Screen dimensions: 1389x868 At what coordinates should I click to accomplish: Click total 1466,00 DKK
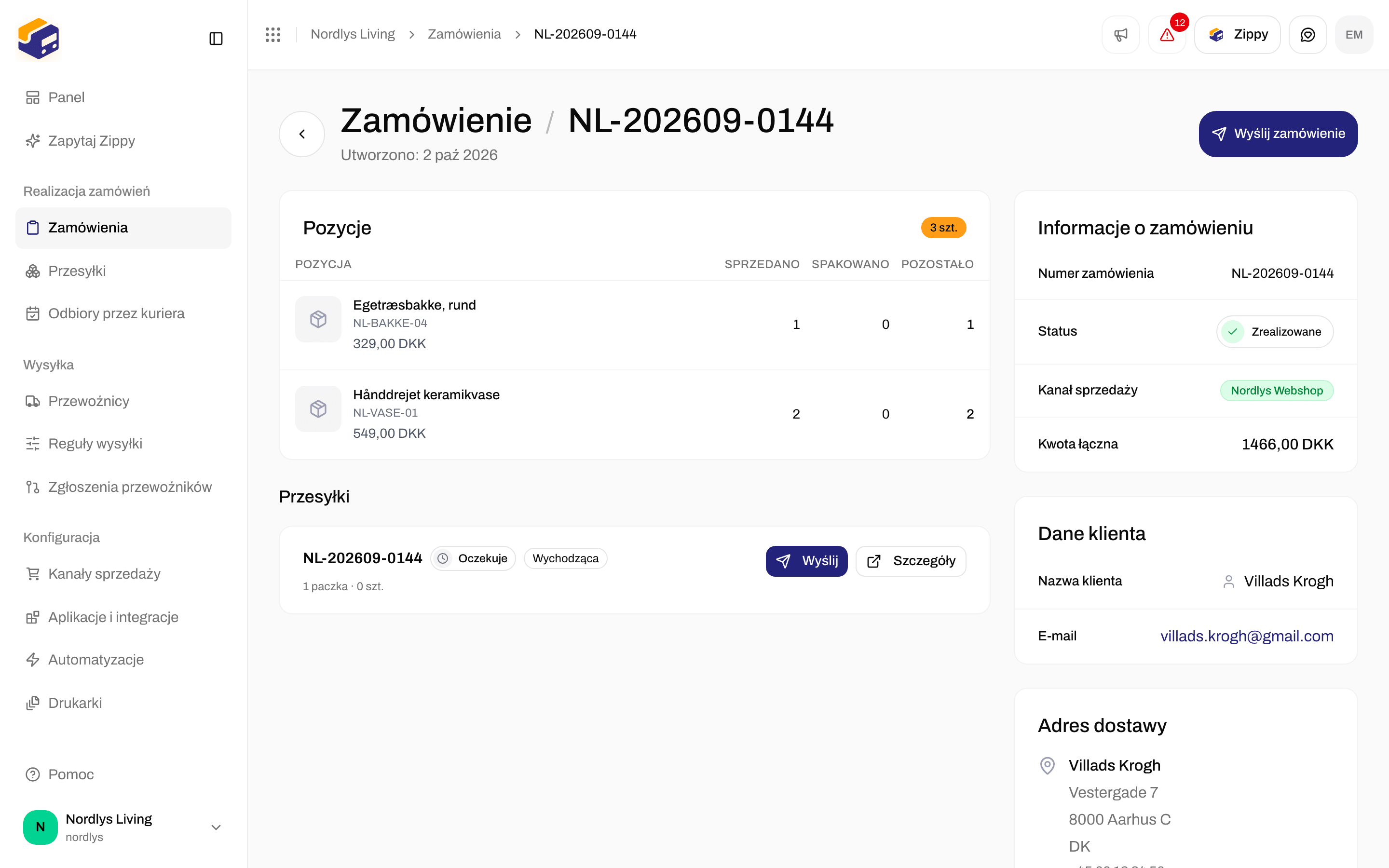click(x=1287, y=444)
